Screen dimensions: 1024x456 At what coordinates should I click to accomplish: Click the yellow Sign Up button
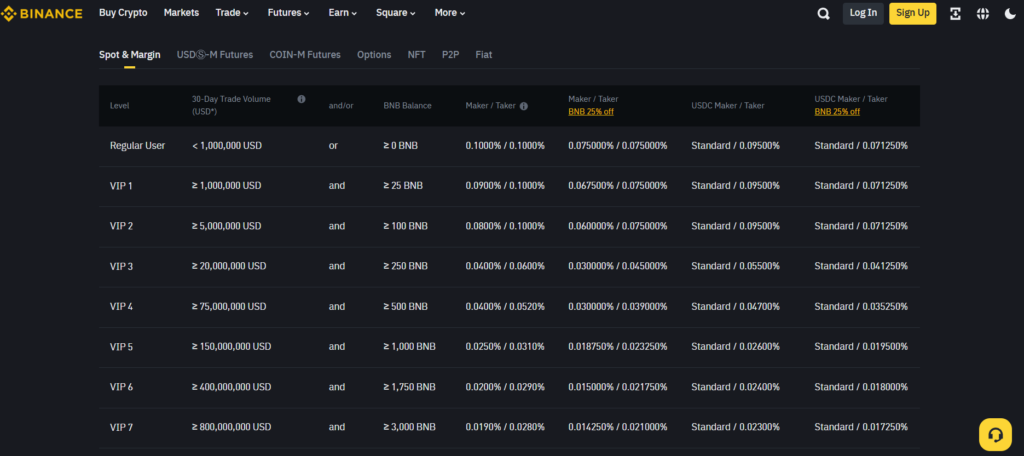912,13
